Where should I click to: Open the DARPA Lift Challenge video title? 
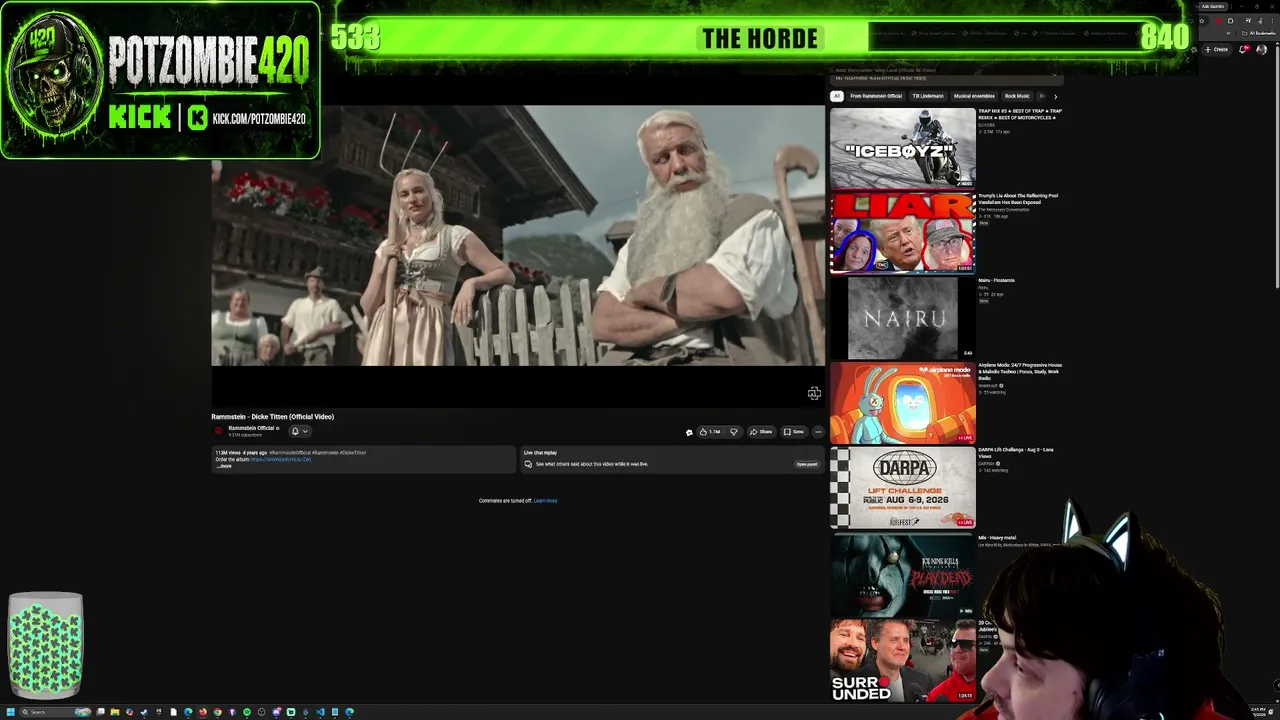(1016, 453)
